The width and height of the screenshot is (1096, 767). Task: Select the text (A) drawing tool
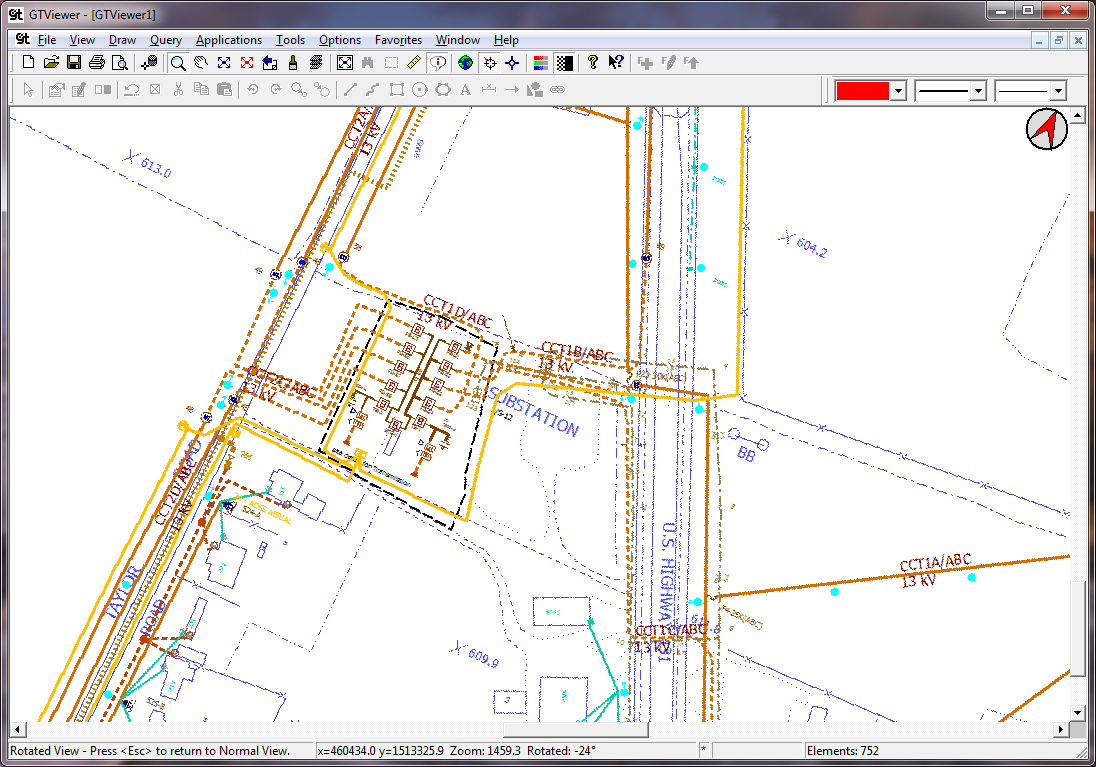pyautogui.click(x=462, y=89)
